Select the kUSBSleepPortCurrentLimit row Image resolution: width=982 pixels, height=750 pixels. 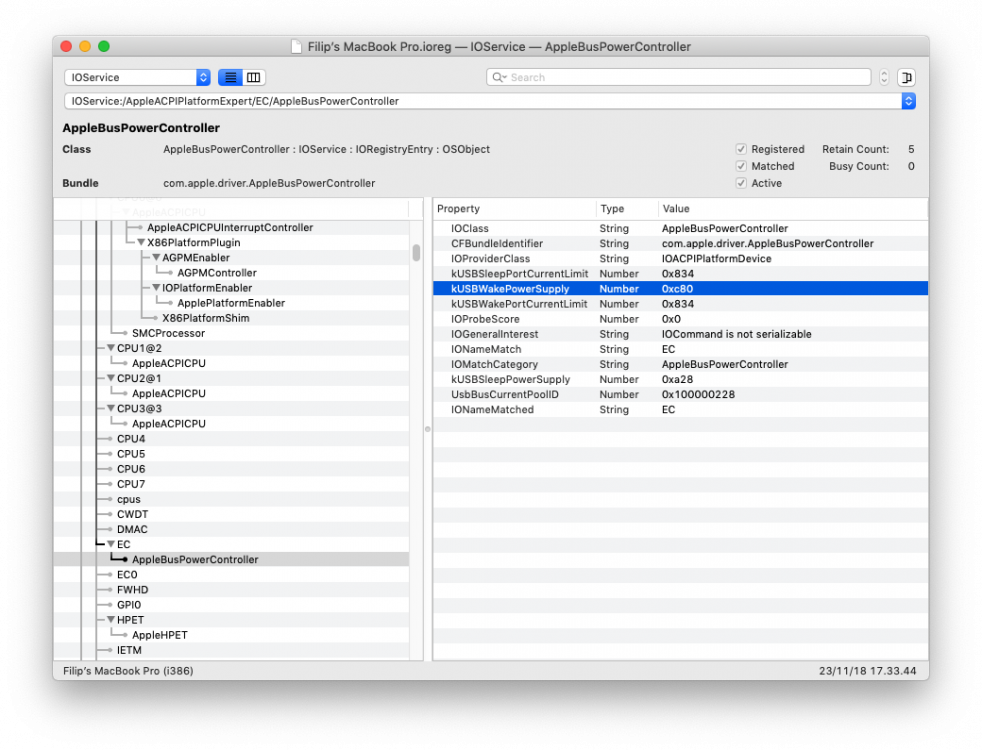click(680, 274)
